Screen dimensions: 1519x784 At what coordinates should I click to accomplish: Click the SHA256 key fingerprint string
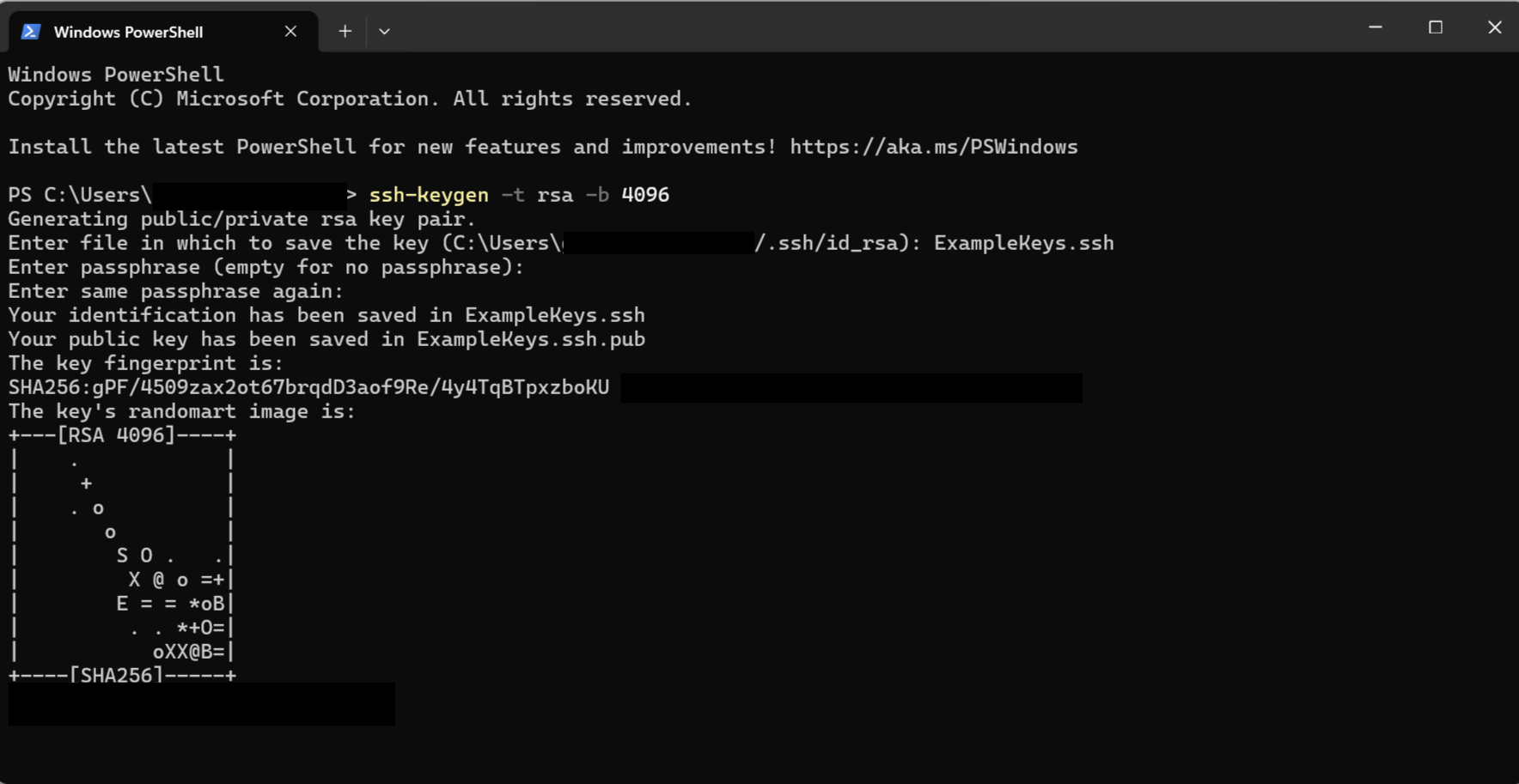point(308,387)
